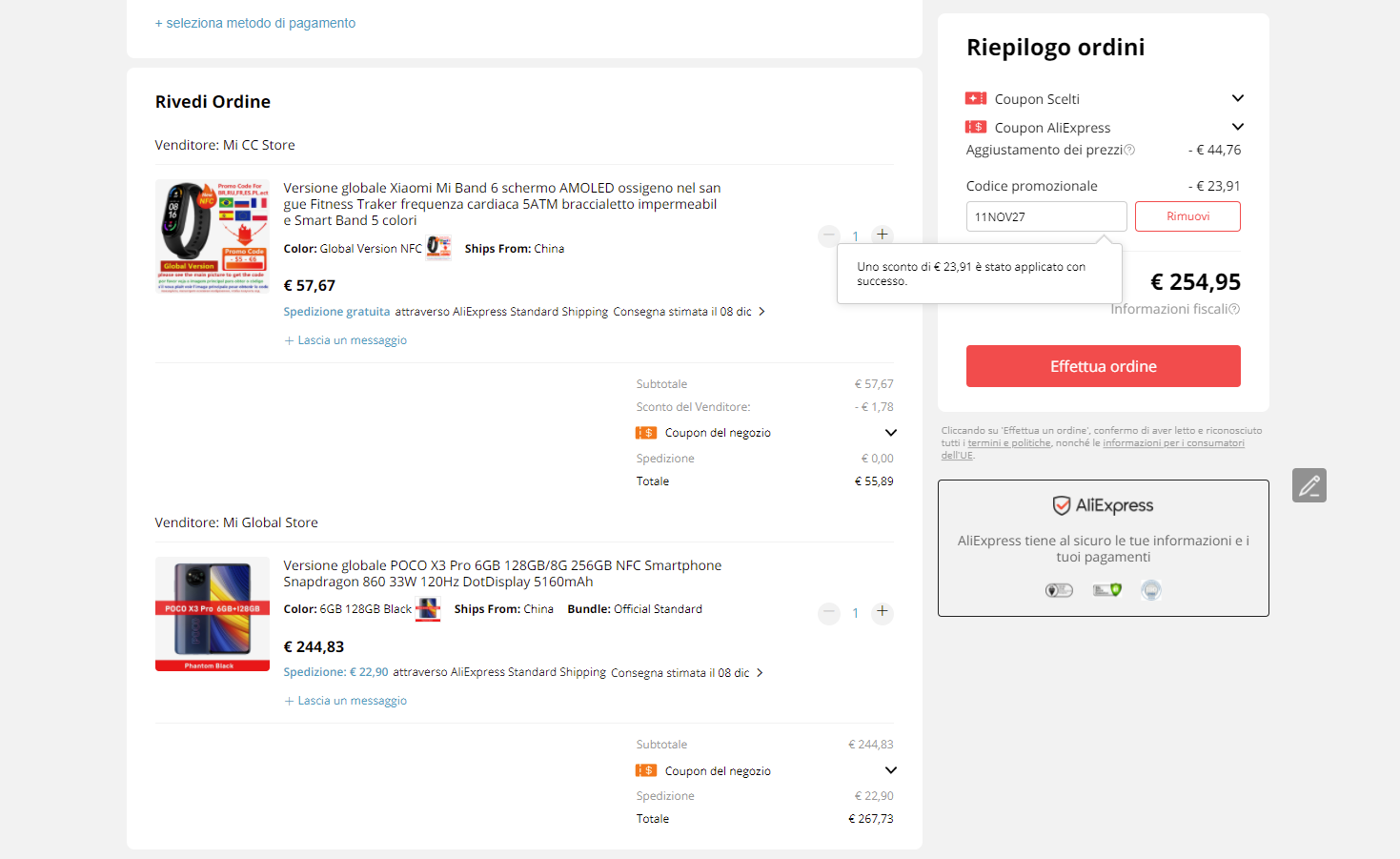1400x859 pixels.
Task: Expand the Coupon AliExpress dropdown
Action: 1238,127
